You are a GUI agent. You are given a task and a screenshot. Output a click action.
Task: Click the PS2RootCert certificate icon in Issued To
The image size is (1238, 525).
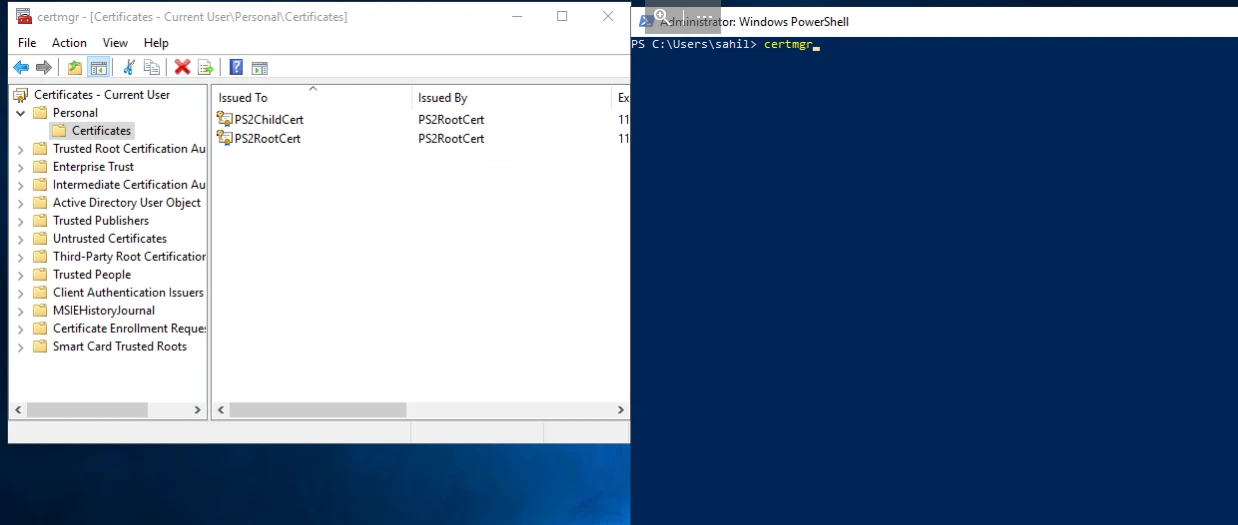pyautogui.click(x=224, y=138)
